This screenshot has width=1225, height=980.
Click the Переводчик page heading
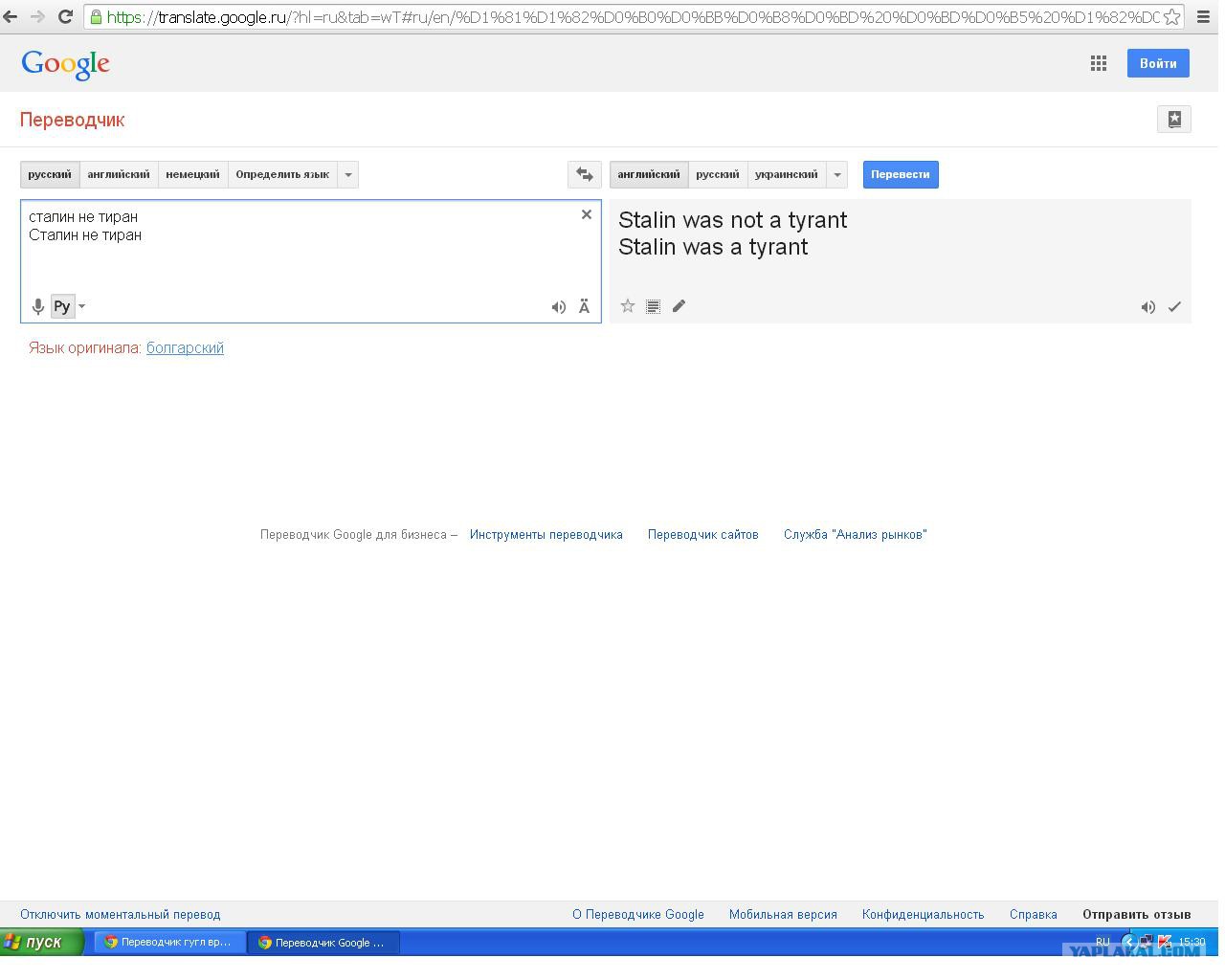(73, 120)
